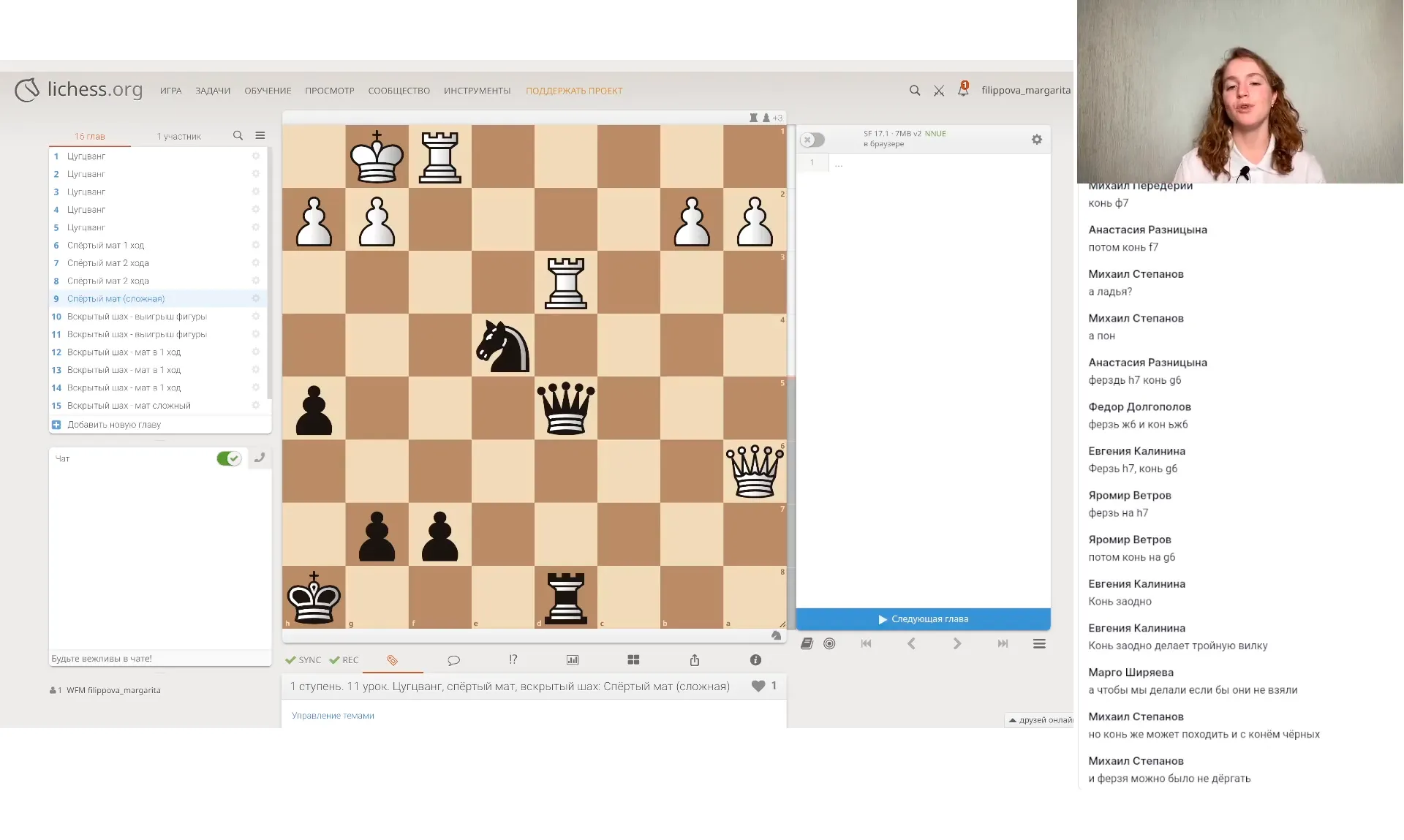Click the Следующая глава button
1404x840 pixels.
[x=923, y=619]
